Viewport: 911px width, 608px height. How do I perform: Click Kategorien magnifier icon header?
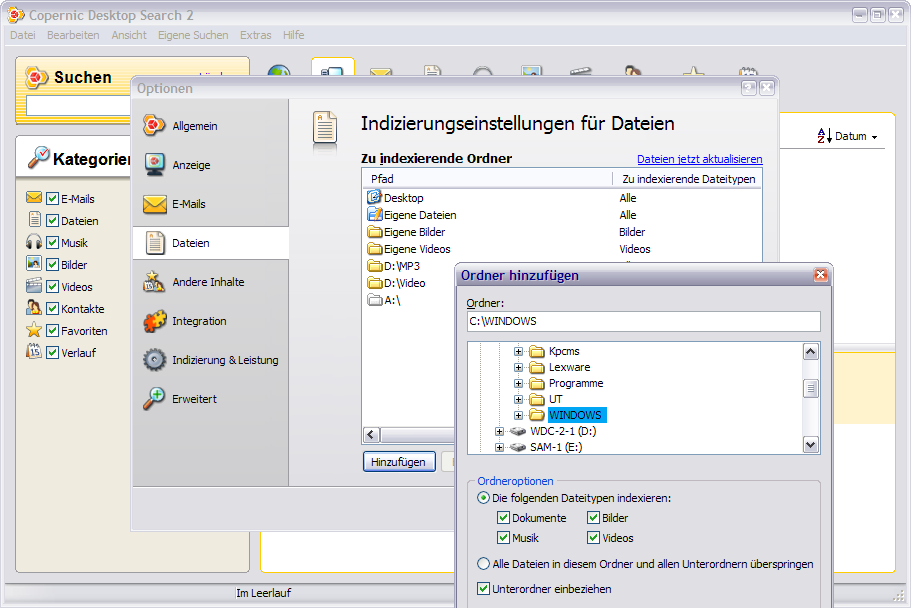click(x=39, y=158)
